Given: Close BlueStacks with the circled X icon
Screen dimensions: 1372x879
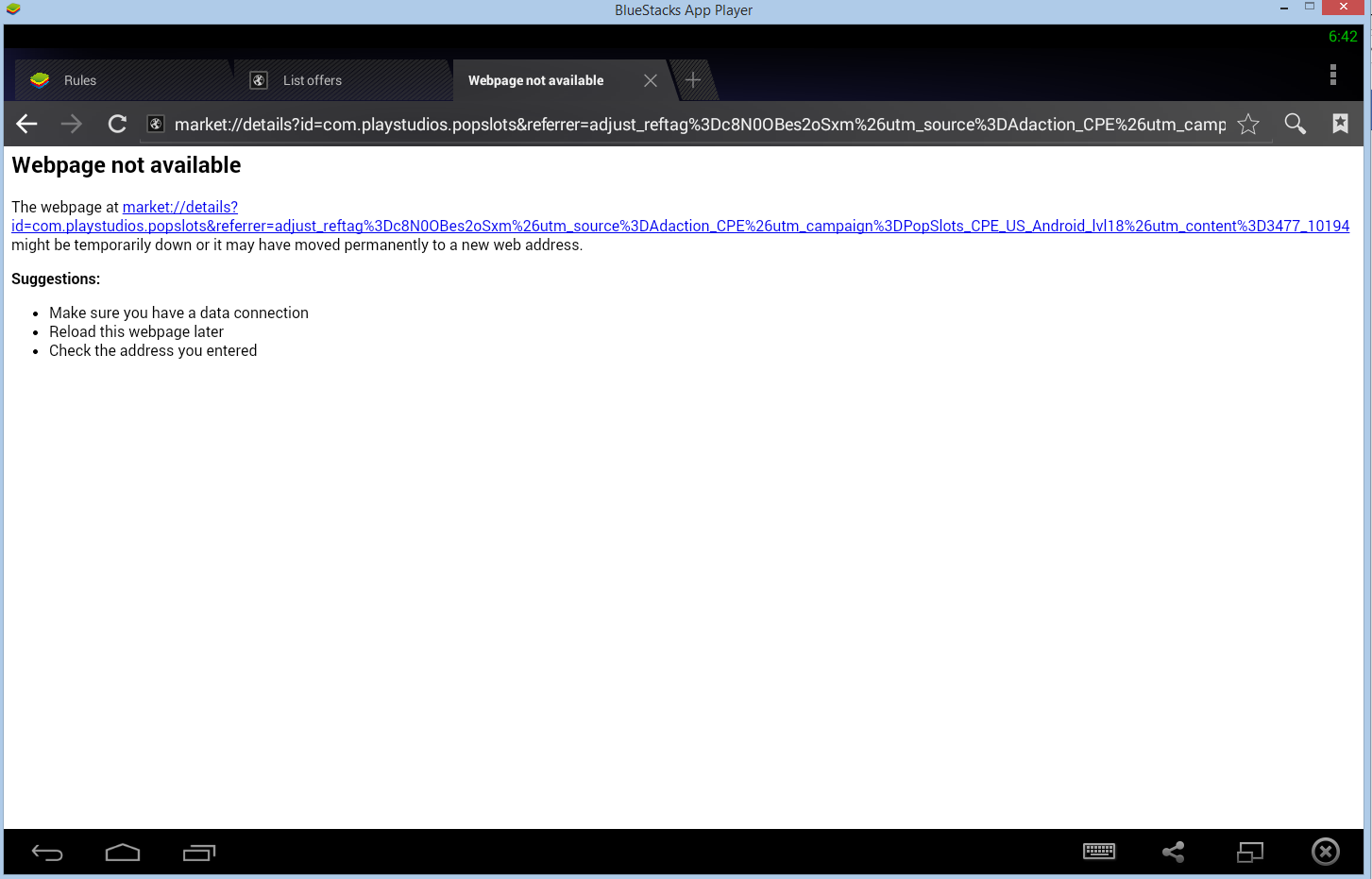Looking at the screenshot, I should pos(1326,852).
